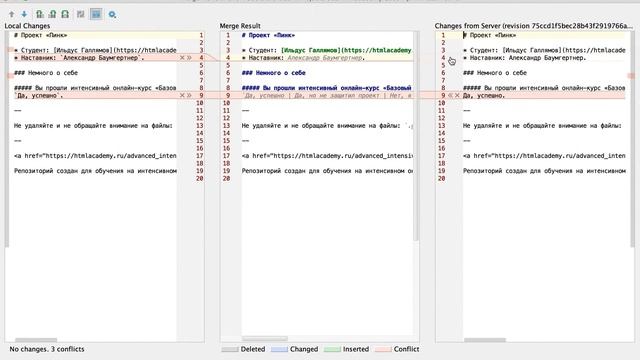Click the compare contents toolbar icon

click(x=80, y=14)
